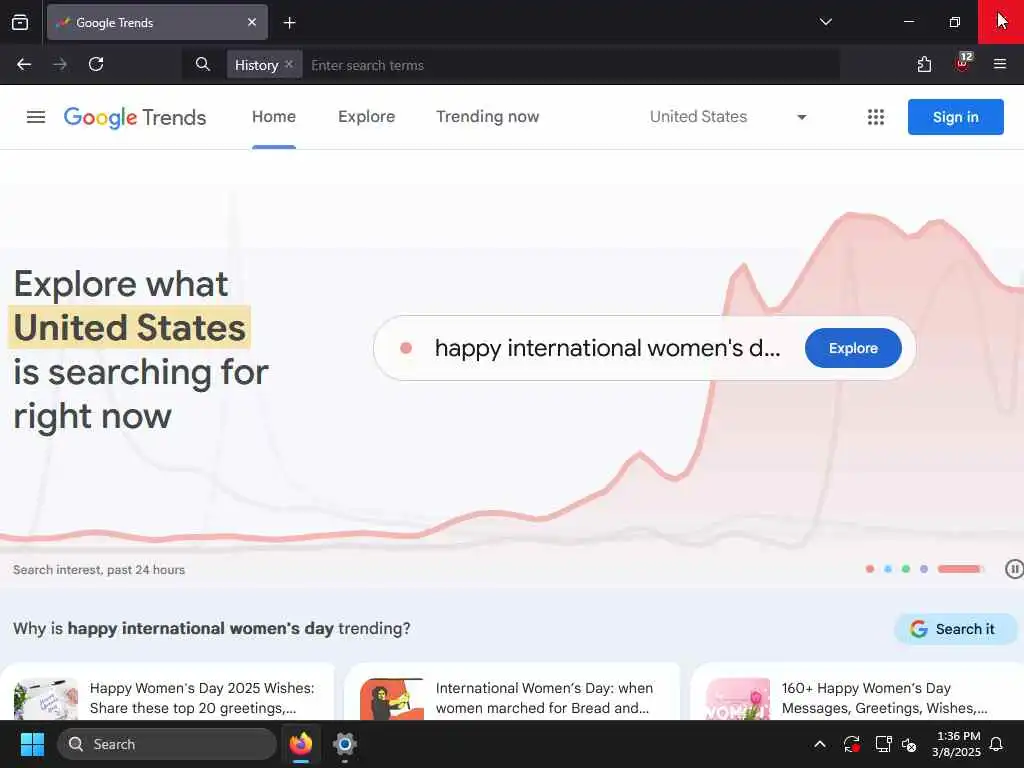Open the browser application menu
The image size is (1024, 768).
pos(1000,64)
